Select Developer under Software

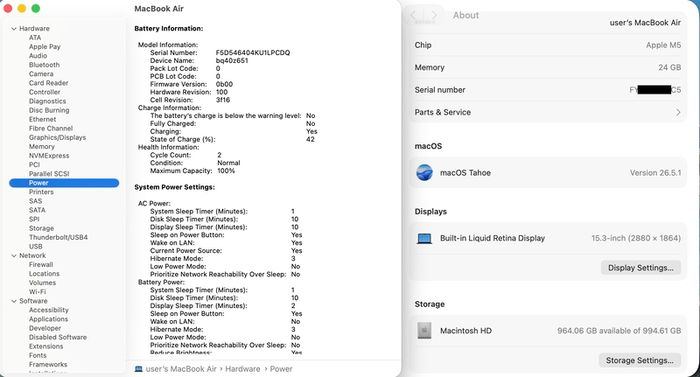point(45,328)
